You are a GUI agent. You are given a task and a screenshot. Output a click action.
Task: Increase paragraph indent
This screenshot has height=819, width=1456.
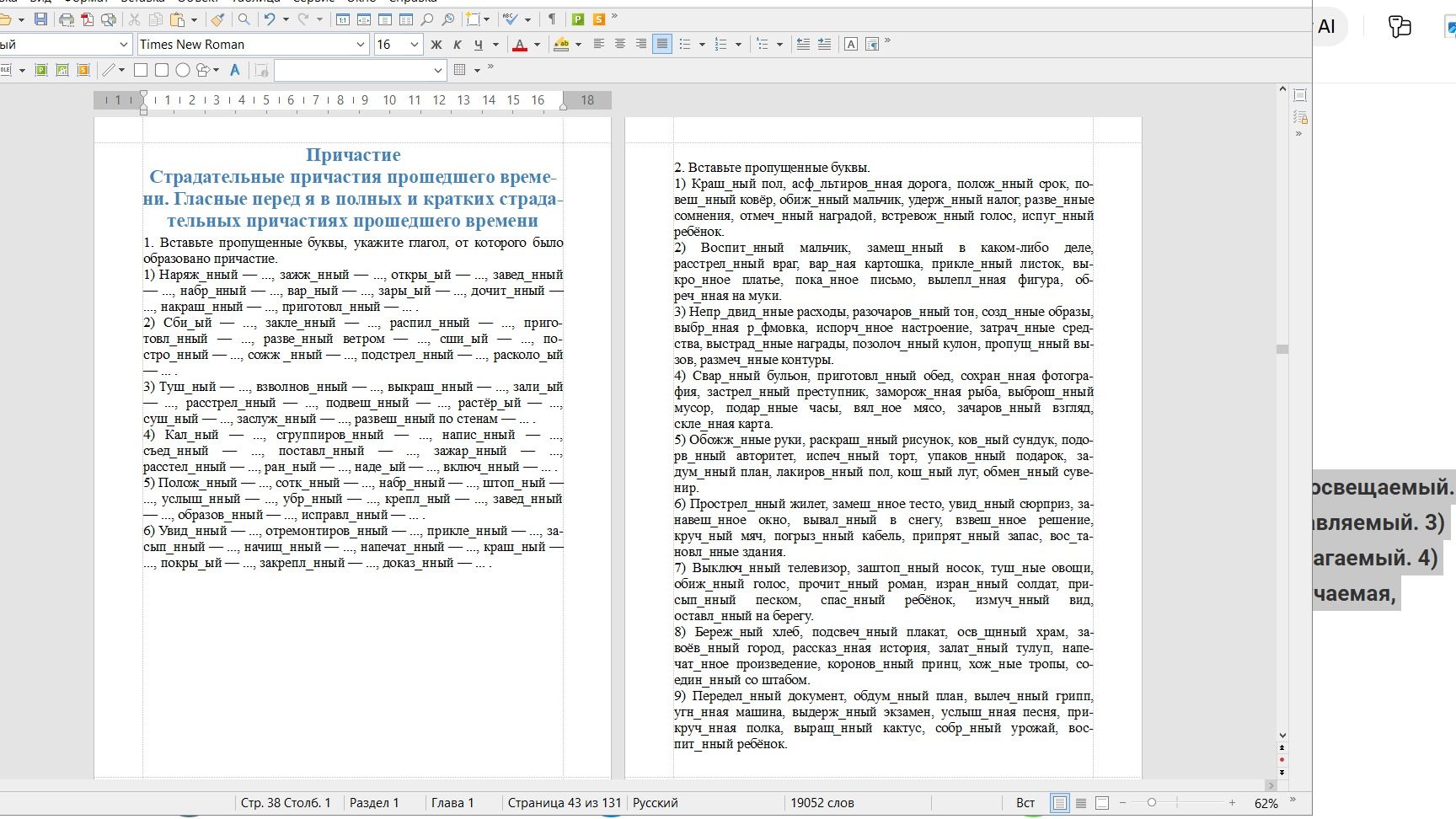pos(824,44)
